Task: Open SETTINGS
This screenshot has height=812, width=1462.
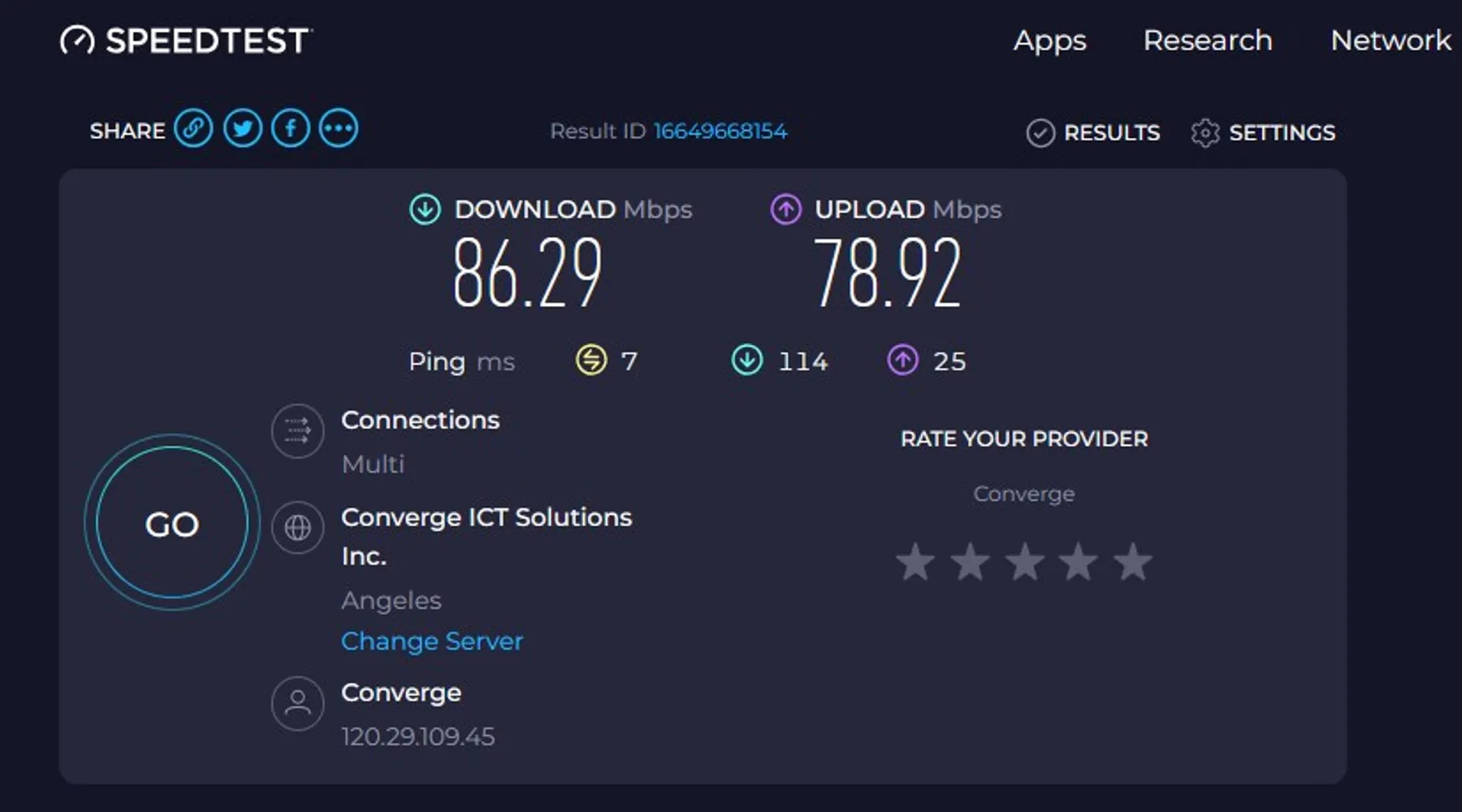Action: (1263, 132)
